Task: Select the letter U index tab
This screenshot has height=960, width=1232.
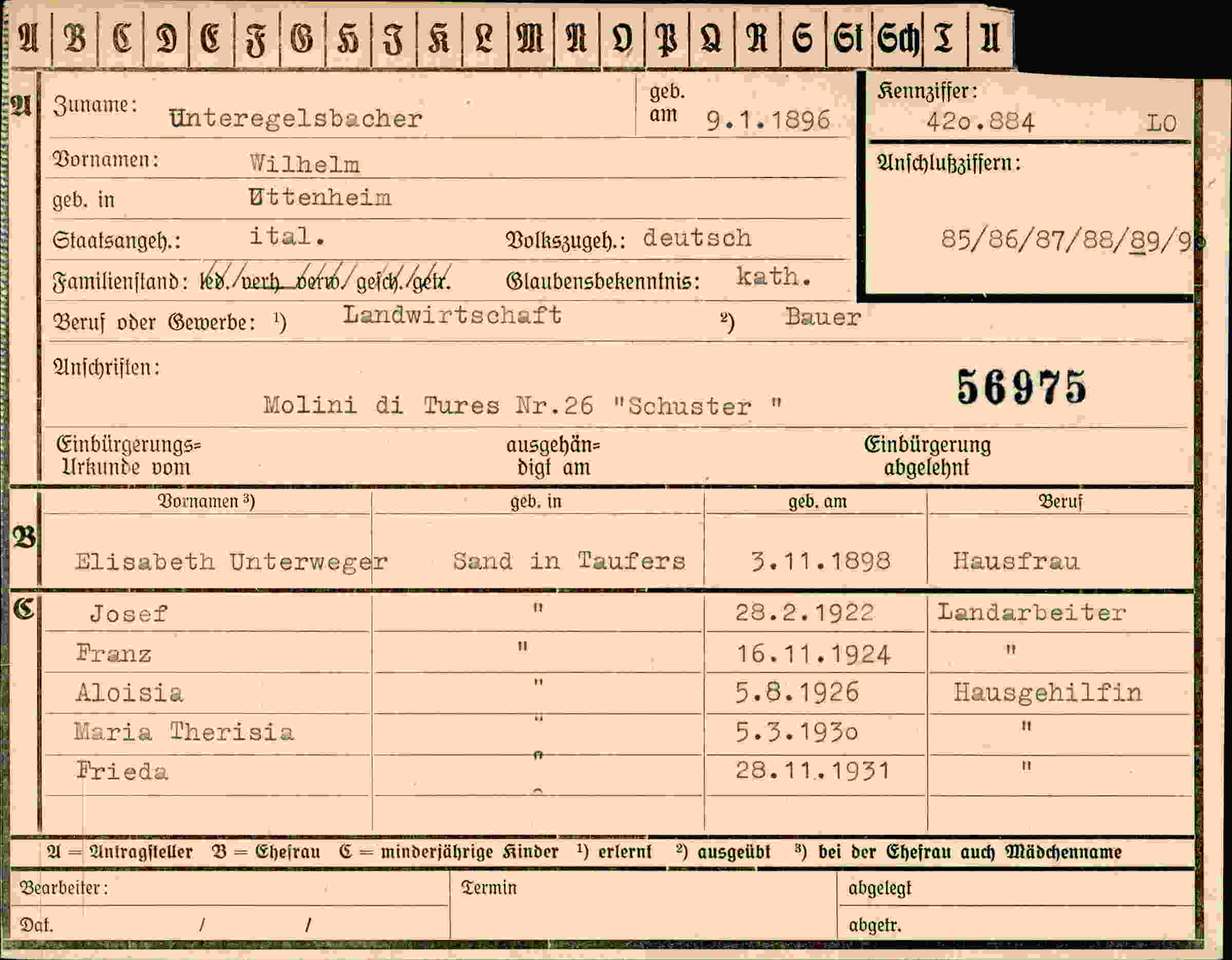Action: (x=990, y=39)
